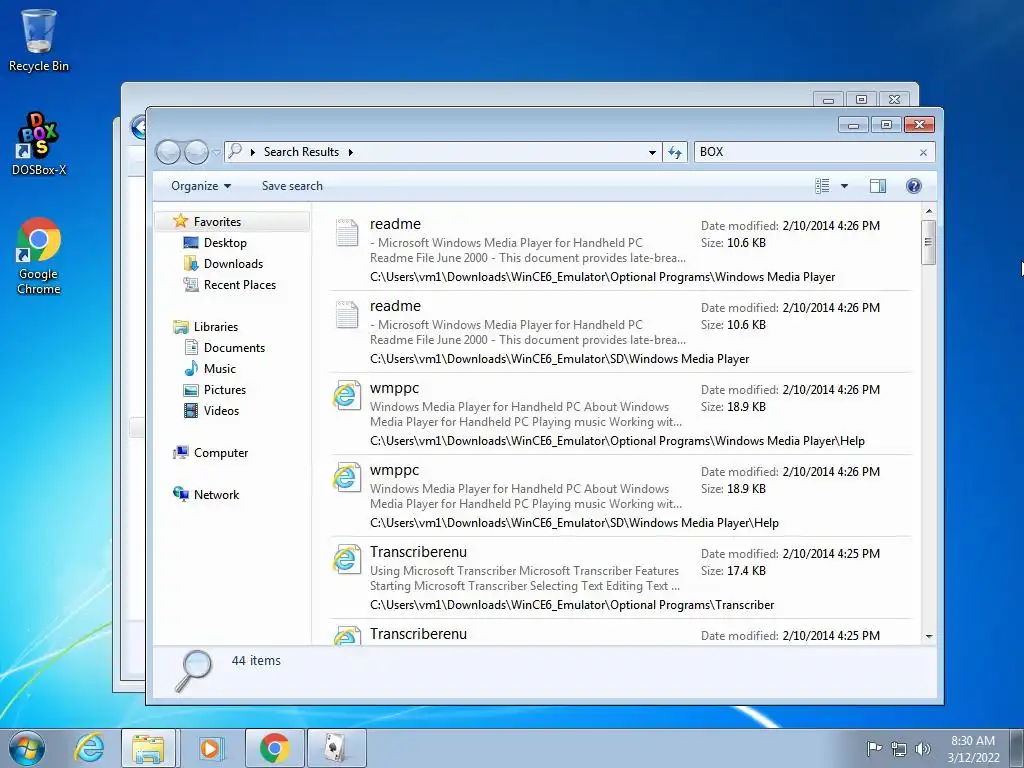The height and width of the screenshot is (768, 1024).
Task: Open Recent Places under Favorites
Action: click(240, 285)
